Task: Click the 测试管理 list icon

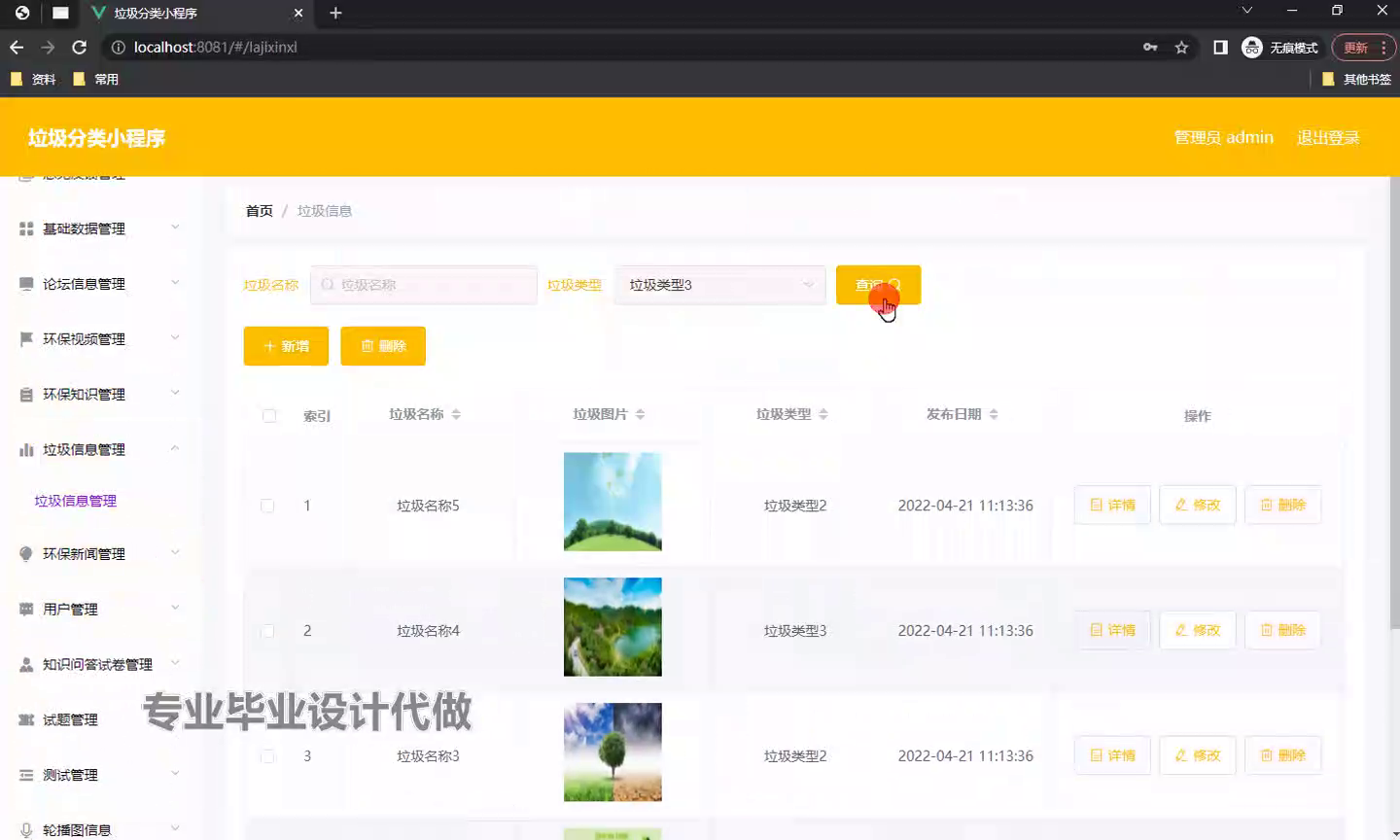Action: tap(26, 776)
